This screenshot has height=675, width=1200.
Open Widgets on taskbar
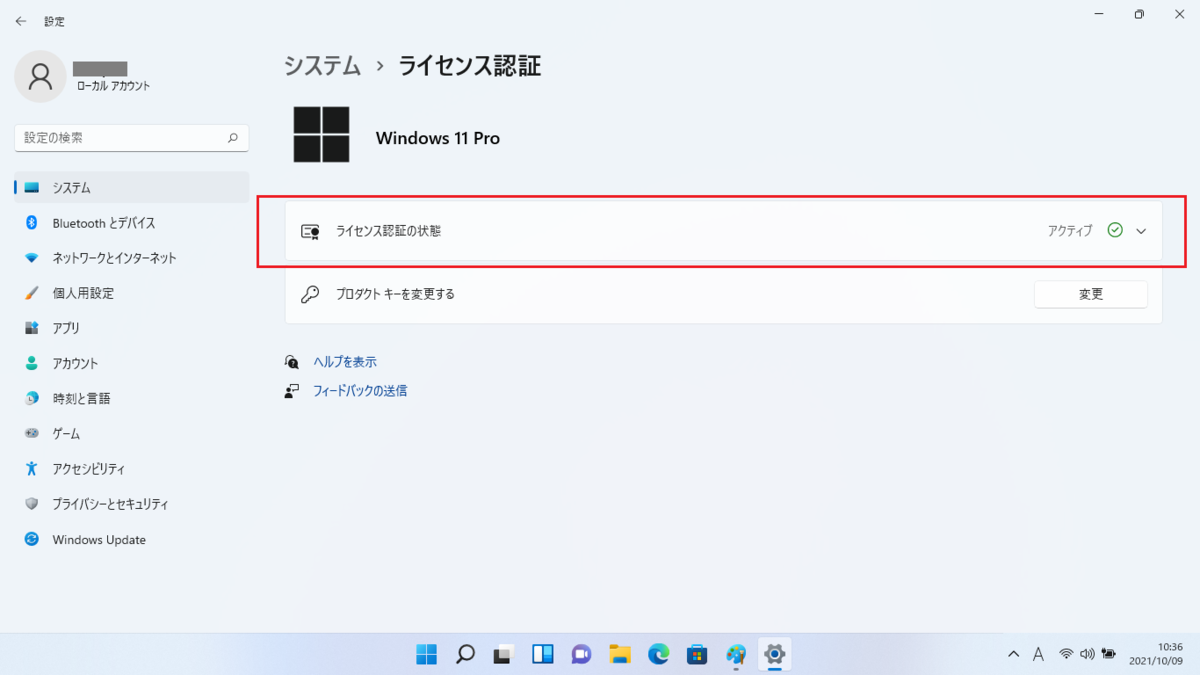pos(543,654)
